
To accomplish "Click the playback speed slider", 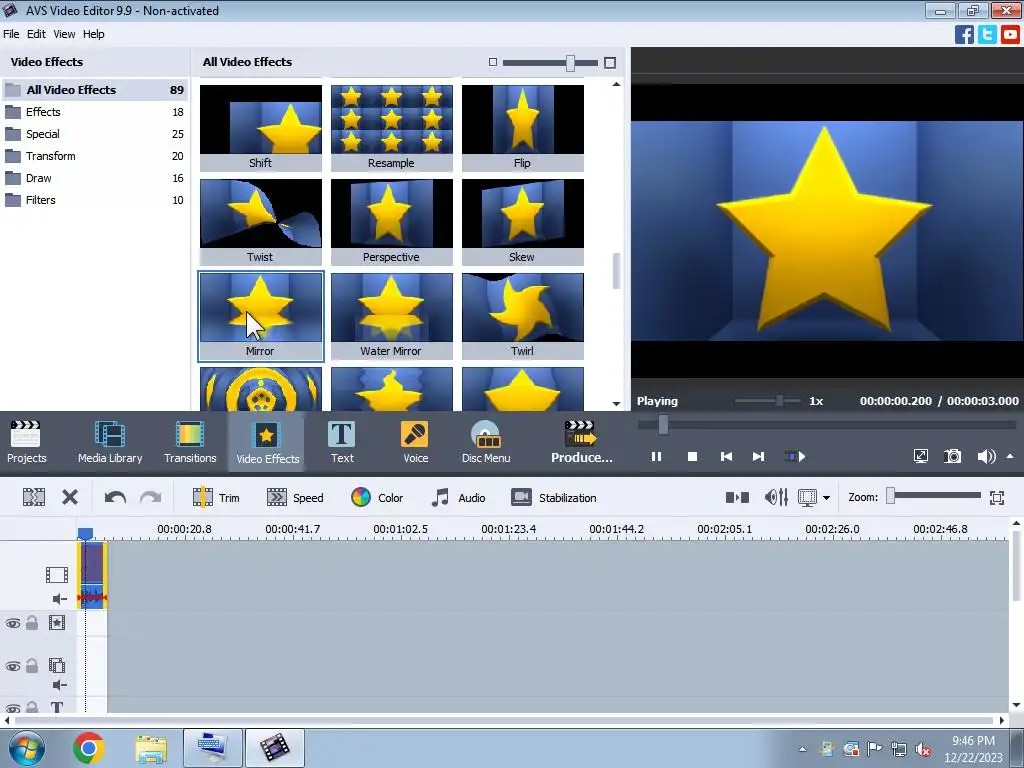I will tap(767, 401).
